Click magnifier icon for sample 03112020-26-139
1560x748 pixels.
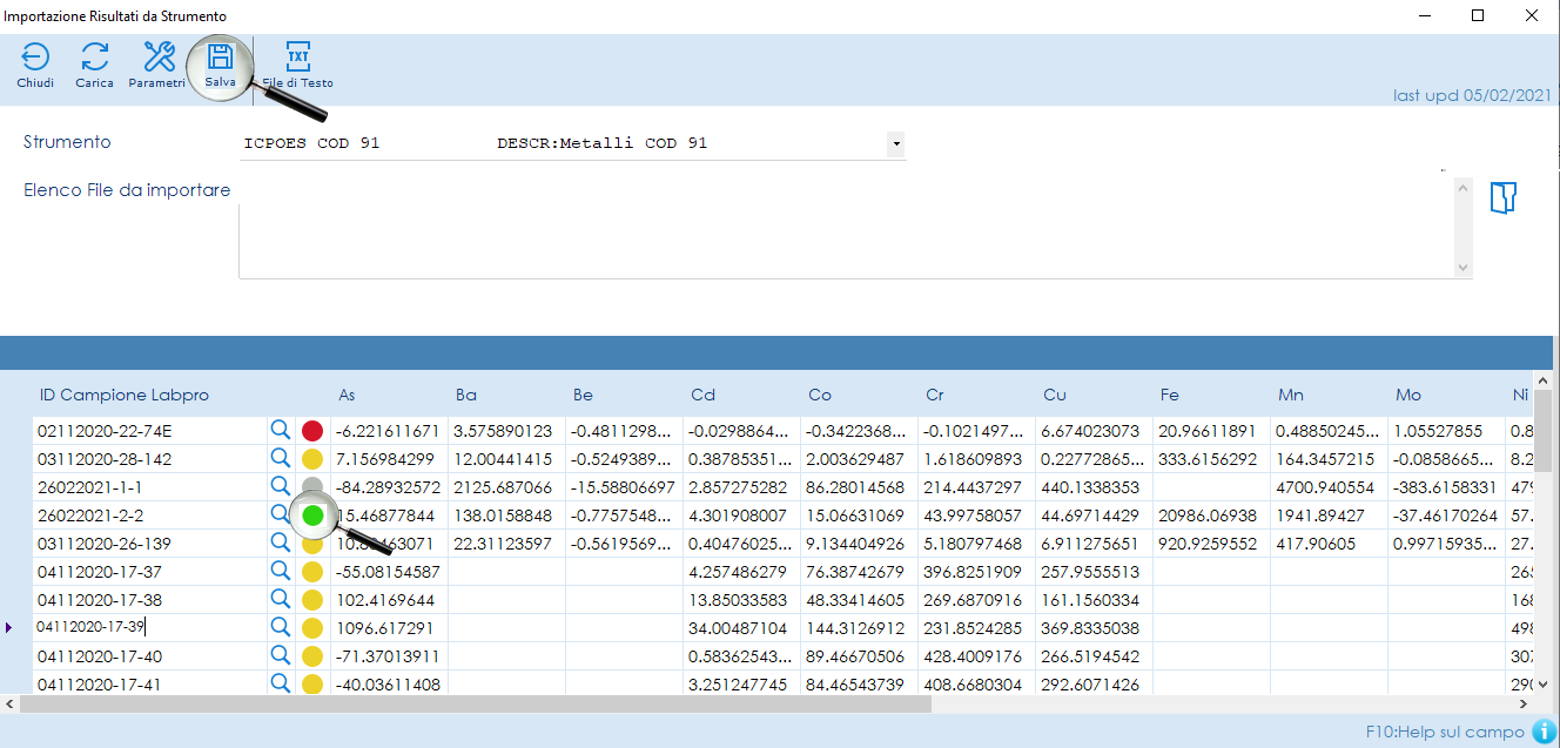280,543
